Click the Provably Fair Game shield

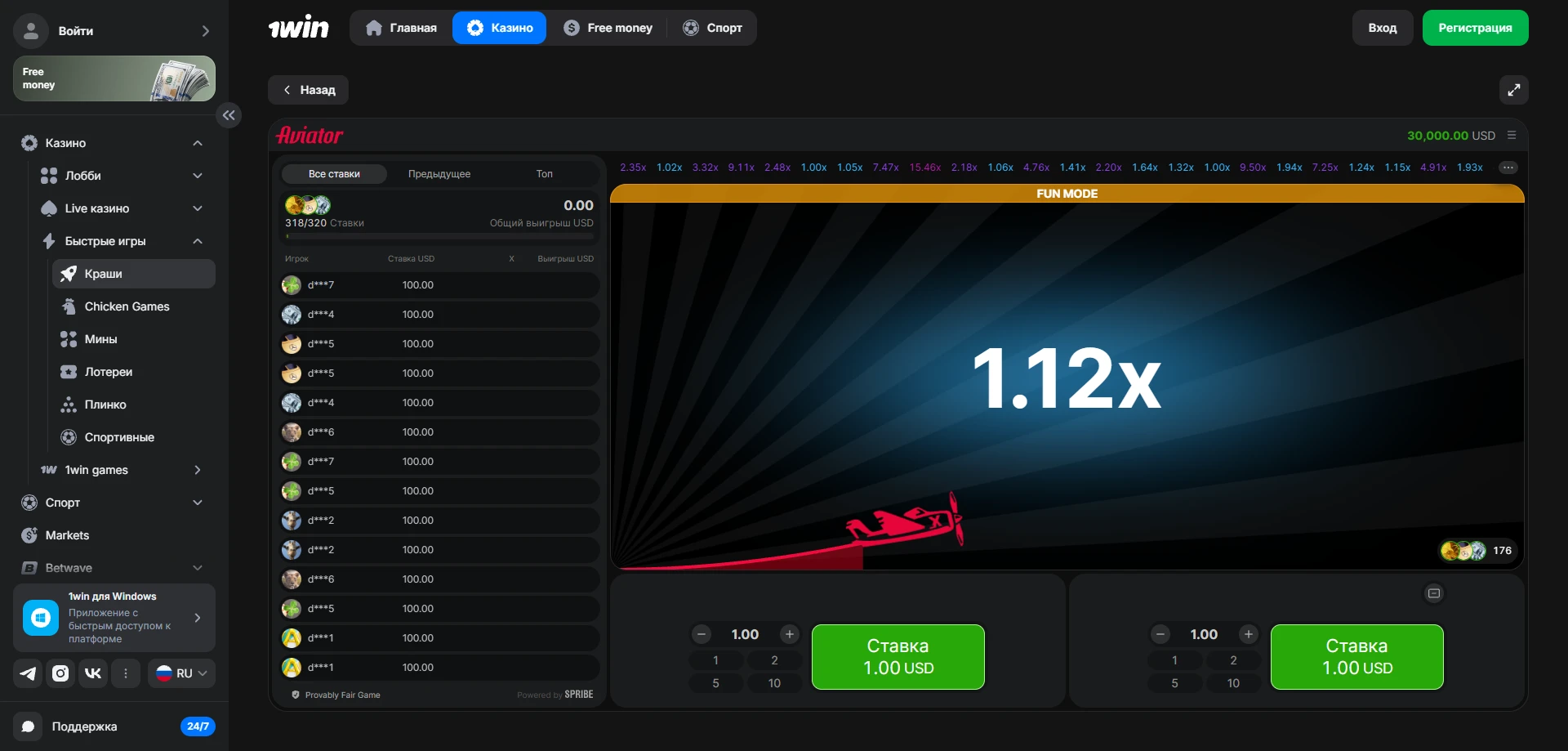[296, 695]
